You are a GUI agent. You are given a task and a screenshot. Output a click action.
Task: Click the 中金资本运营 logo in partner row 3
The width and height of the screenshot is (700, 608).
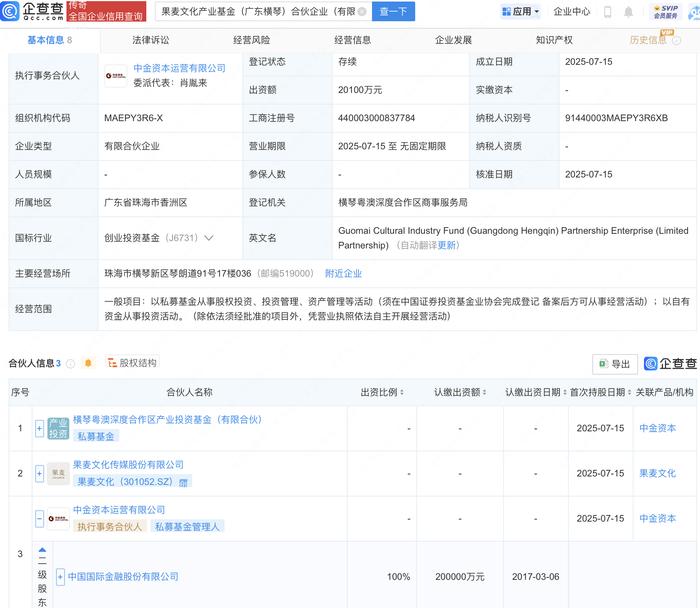pyautogui.click(x=58, y=519)
